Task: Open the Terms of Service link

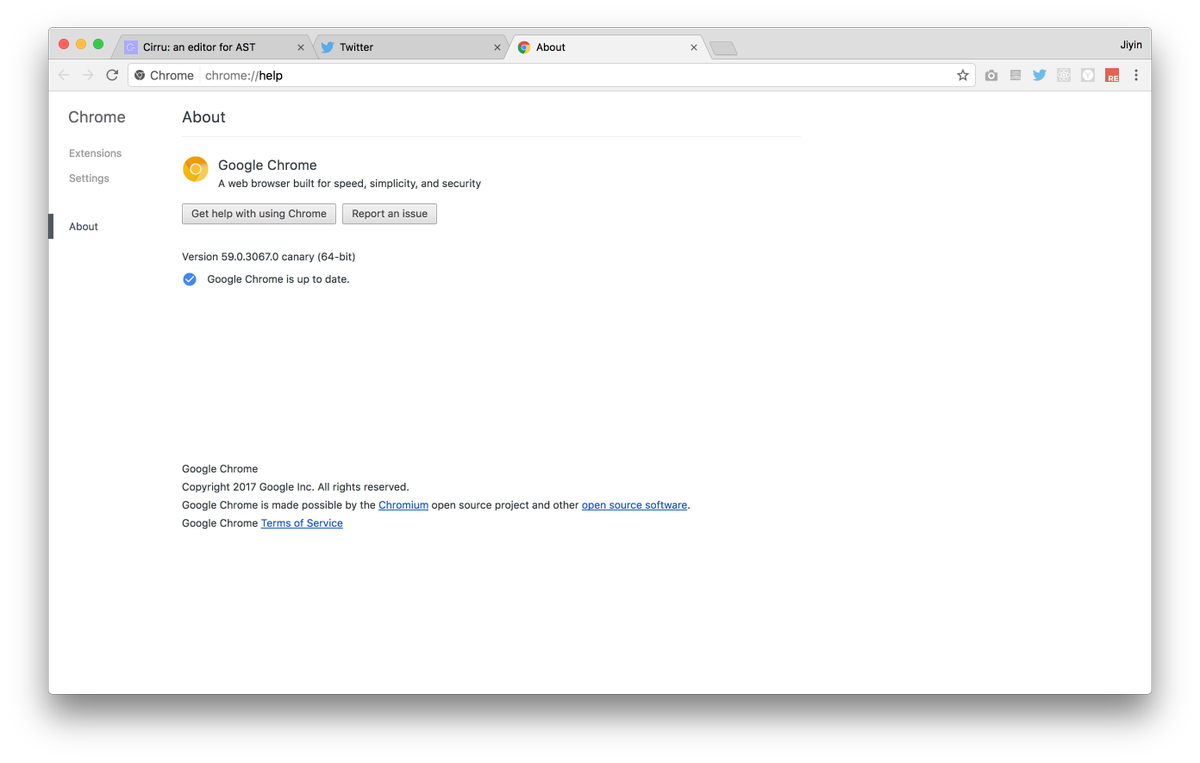Action: click(x=302, y=523)
